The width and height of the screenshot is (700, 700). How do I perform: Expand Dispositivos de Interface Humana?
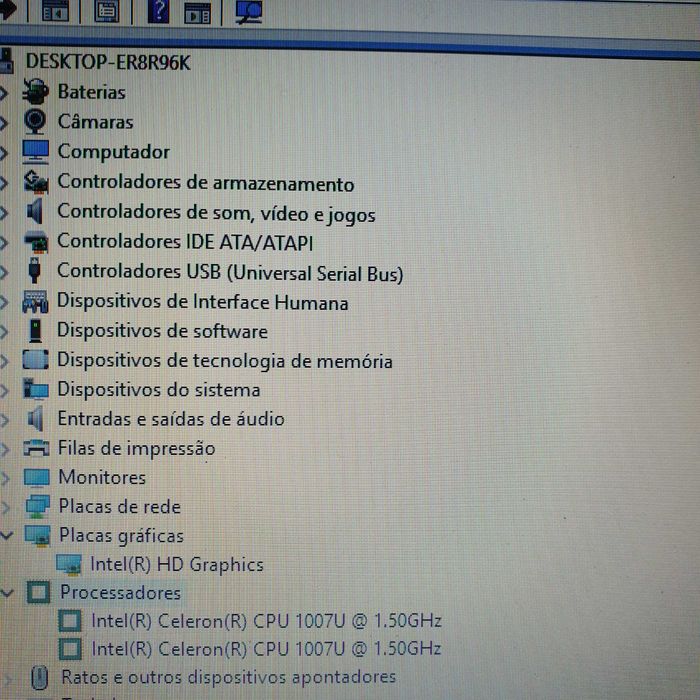(x=4, y=302)
